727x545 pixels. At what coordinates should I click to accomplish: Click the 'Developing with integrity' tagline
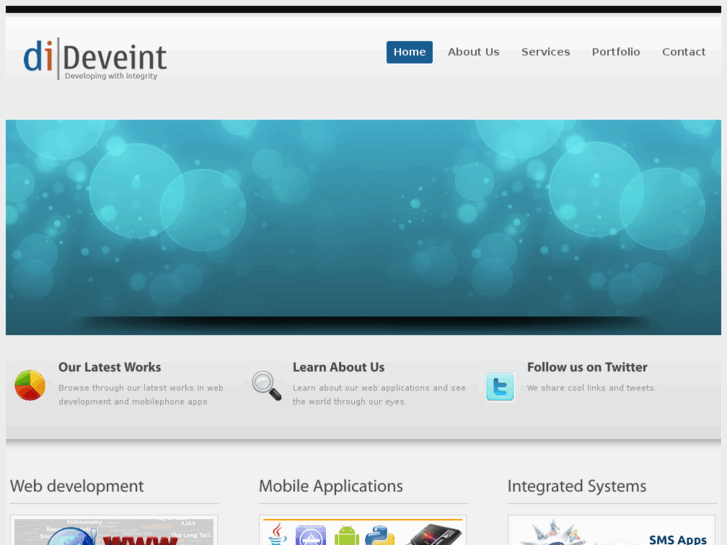[111, 76]
